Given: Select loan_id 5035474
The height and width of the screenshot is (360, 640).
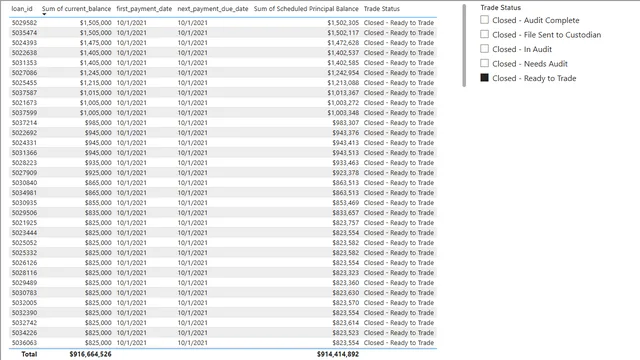Looking at the screenshot, I should (24, 33).
